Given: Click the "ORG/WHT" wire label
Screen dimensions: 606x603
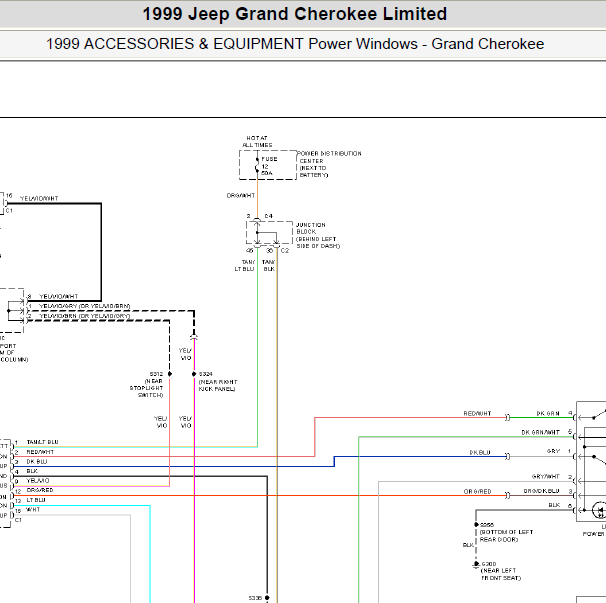Looking at the screenshot, I should pos(241,196).
